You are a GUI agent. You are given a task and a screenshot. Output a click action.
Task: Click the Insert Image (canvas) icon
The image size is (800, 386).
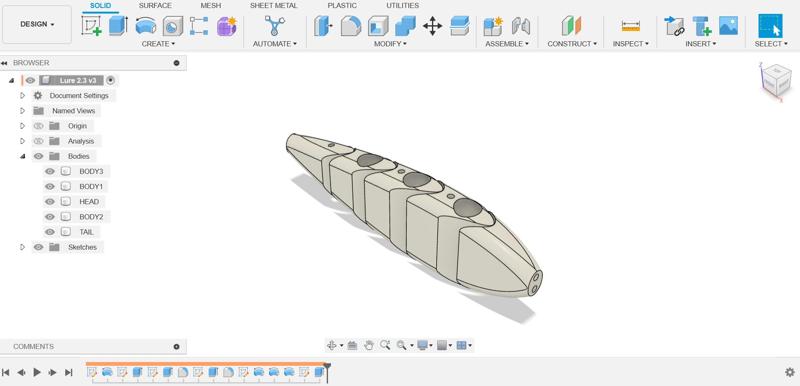point(728,25)
